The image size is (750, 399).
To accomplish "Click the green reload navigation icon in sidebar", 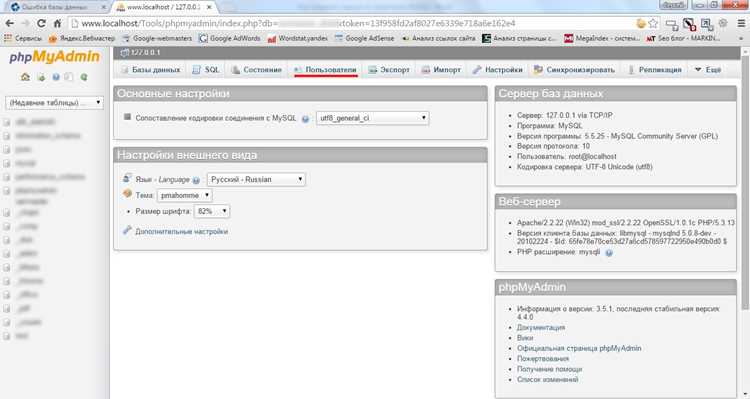I will [84, 77].
